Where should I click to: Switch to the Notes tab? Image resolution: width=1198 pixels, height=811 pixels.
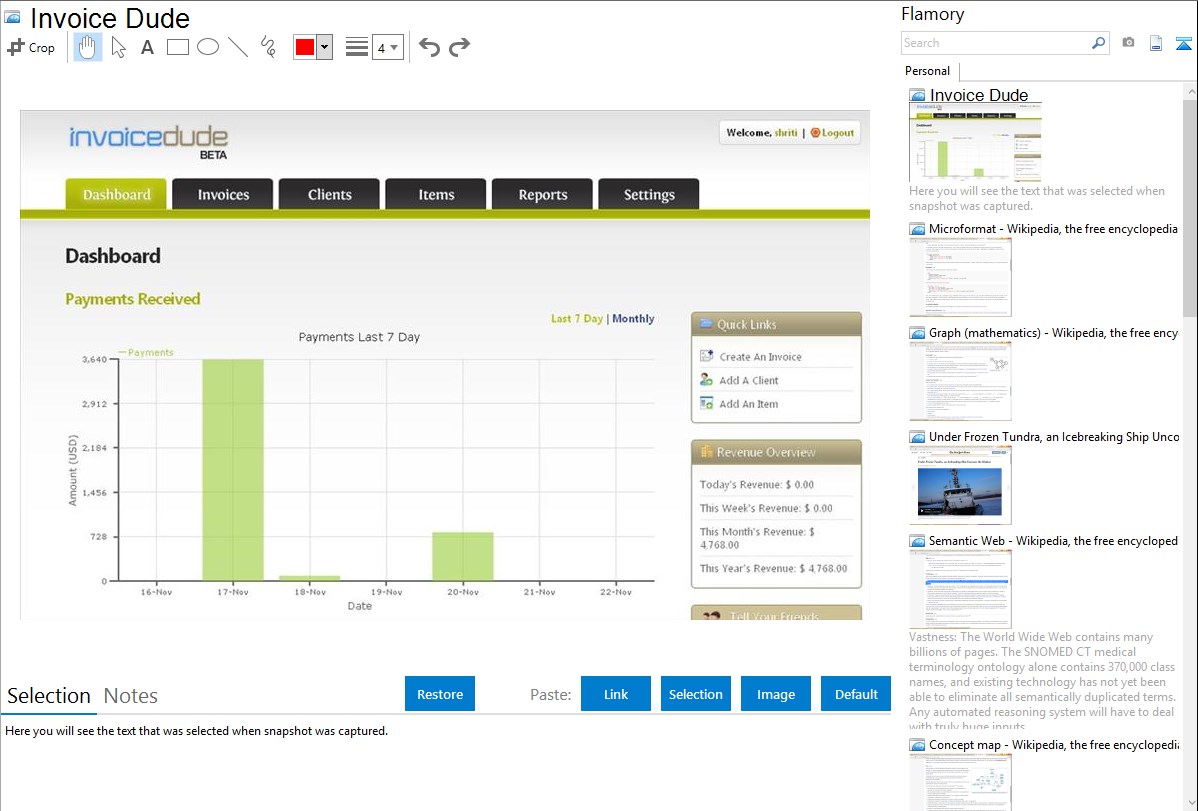point(131,696)
